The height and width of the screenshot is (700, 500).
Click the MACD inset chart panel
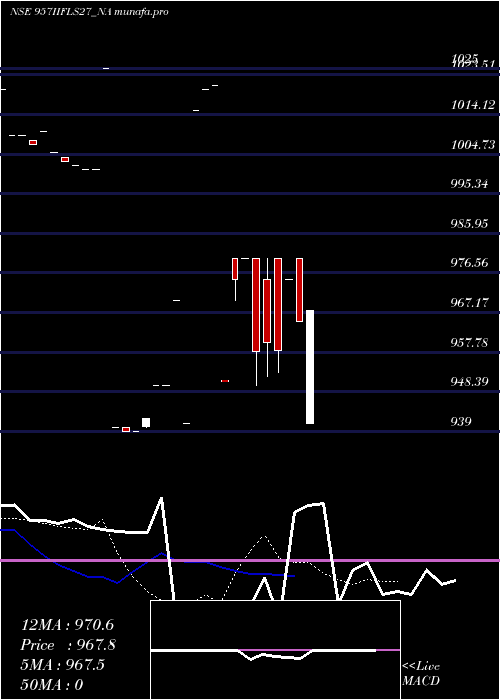pos(275,650)
